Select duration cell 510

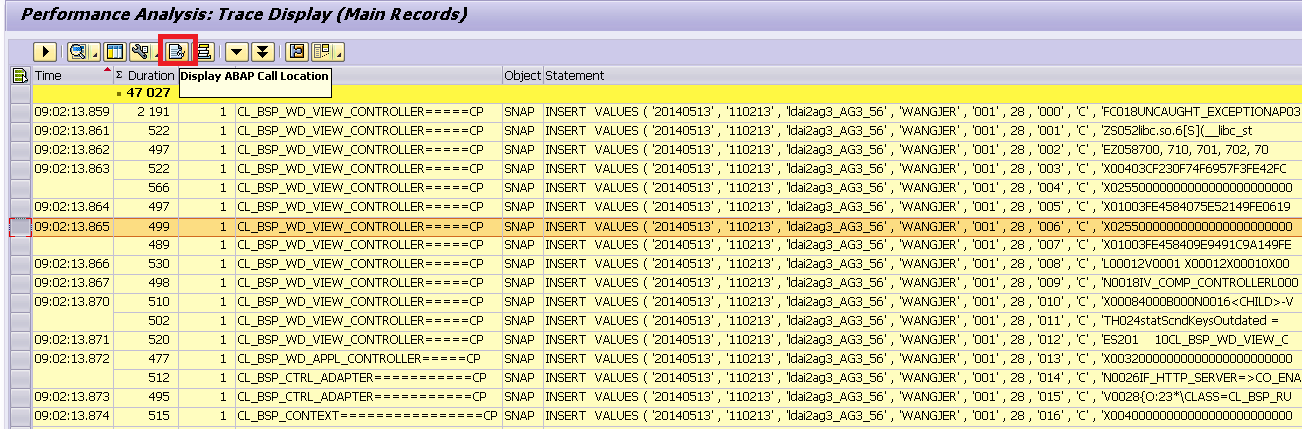[145, 301]
